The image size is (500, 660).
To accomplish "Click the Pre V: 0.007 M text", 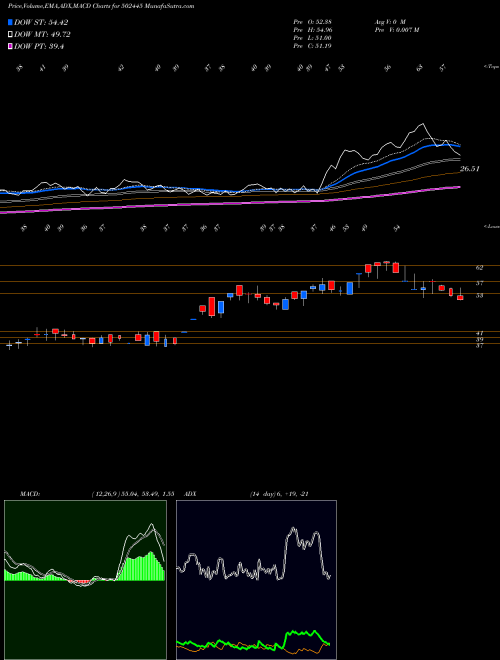I will pos(396,30).
